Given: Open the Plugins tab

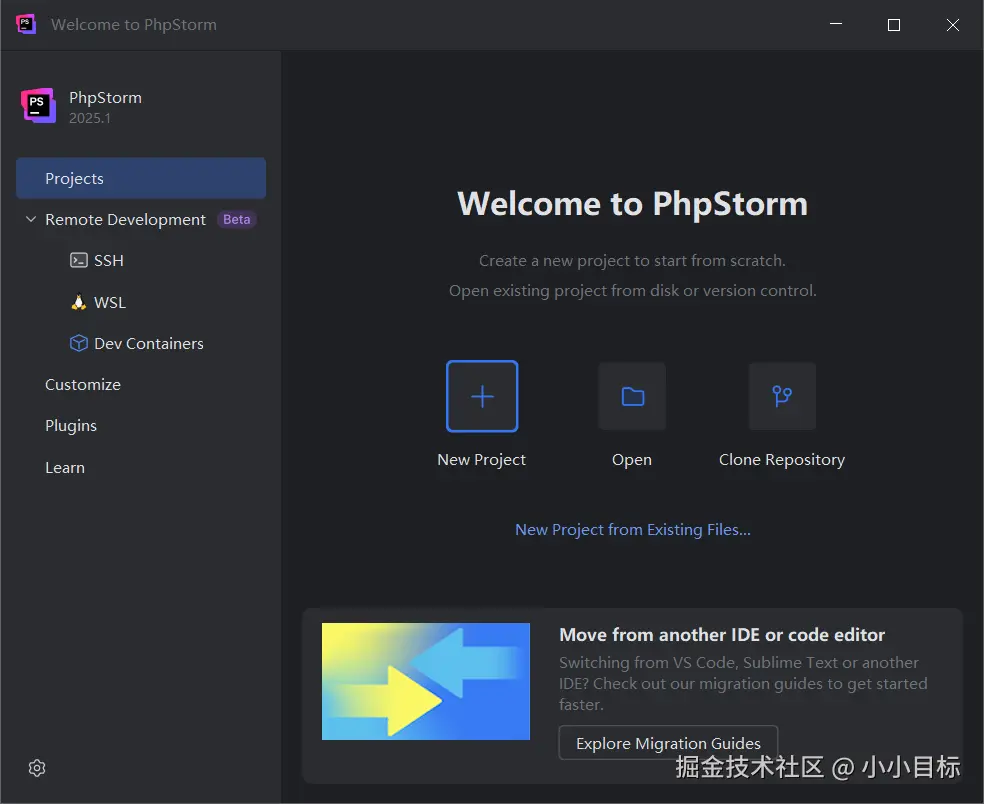Looking at the screenshot, I should [71, 426].
